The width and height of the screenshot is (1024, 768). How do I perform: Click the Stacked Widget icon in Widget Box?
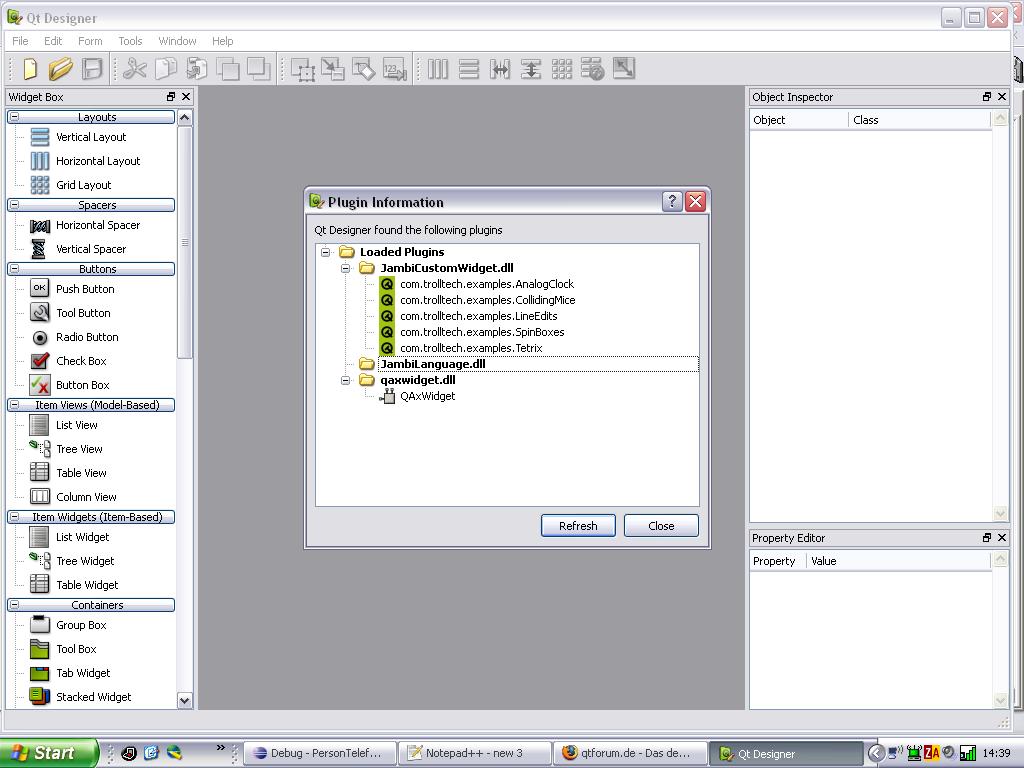[39, 697]
